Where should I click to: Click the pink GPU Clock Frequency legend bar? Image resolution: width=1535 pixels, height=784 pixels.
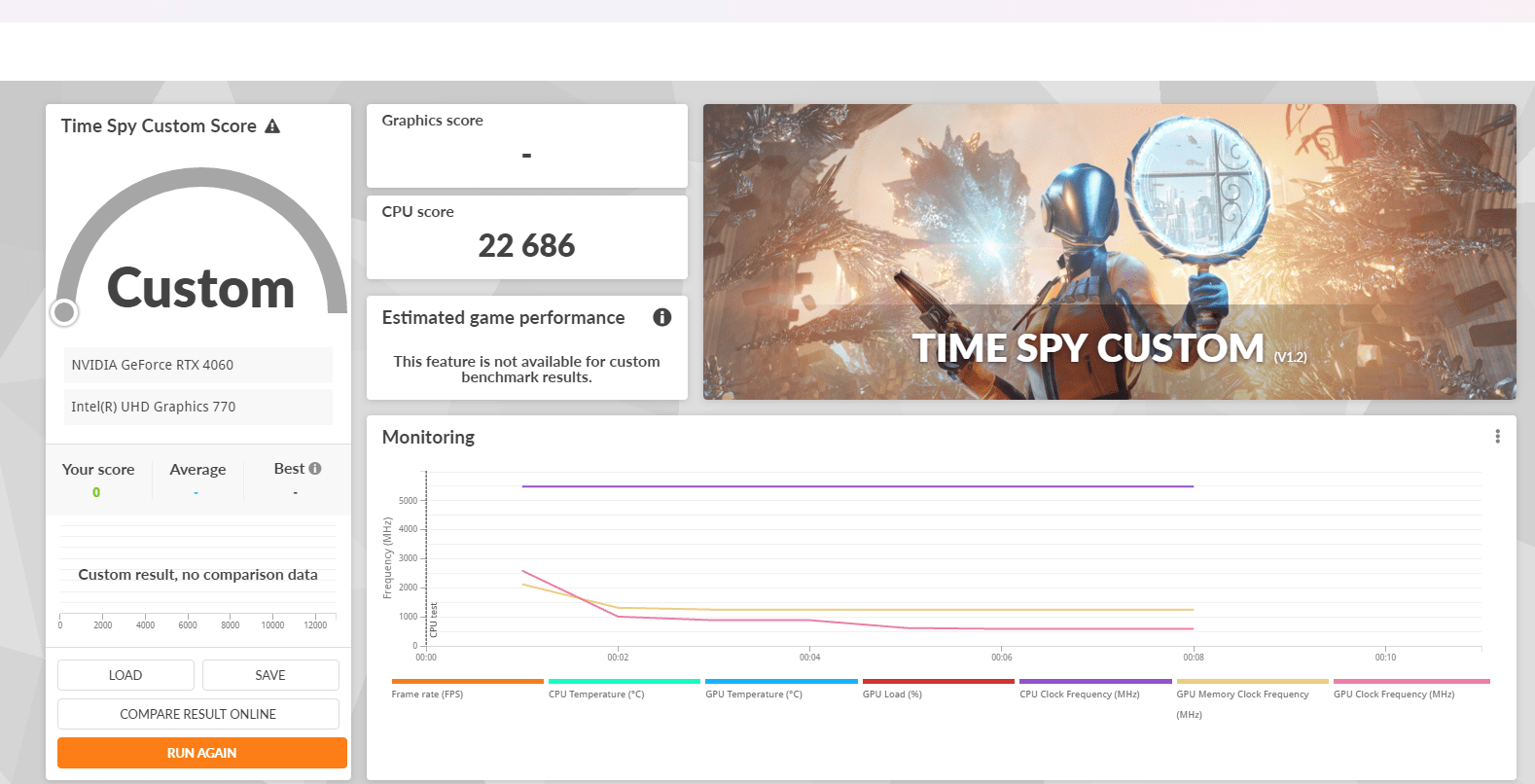pos(1411,681)
